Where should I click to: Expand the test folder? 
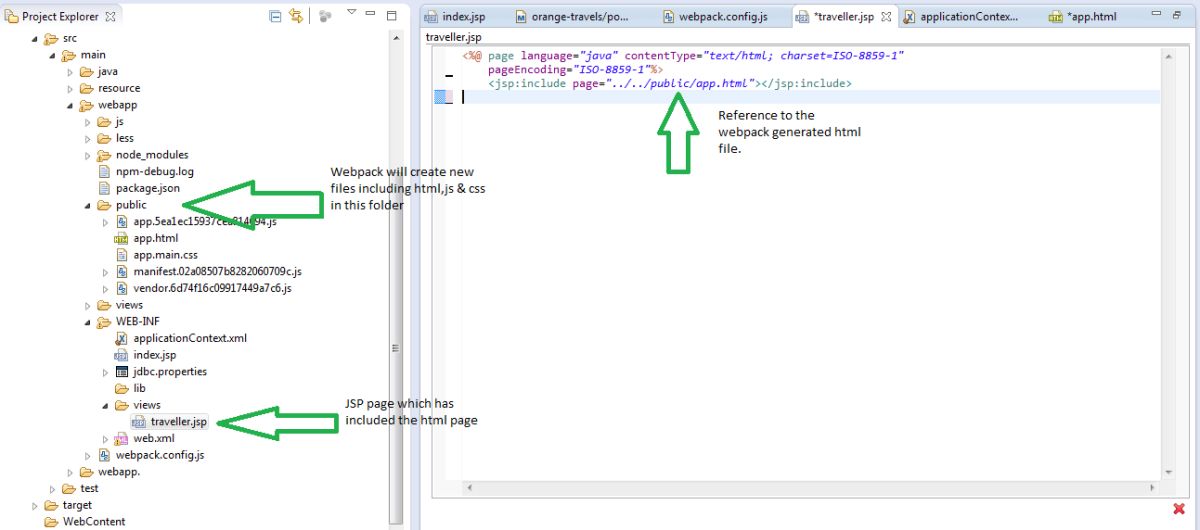(52, 488)
